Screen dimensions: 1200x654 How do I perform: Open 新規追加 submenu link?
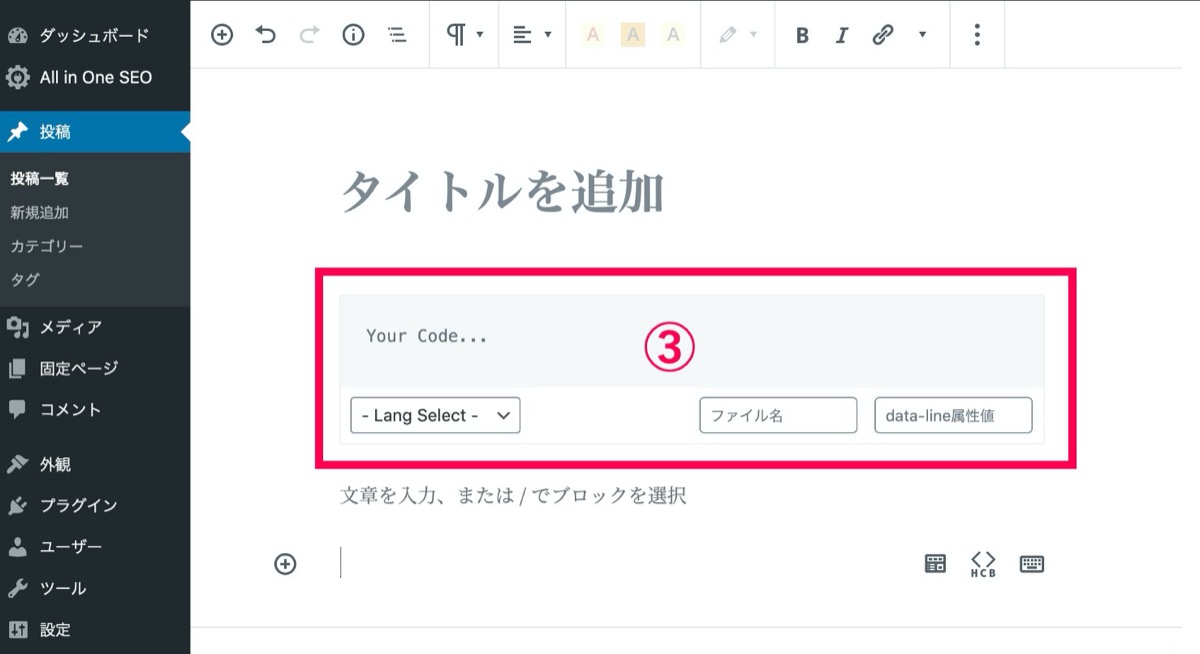pos(39,212)
